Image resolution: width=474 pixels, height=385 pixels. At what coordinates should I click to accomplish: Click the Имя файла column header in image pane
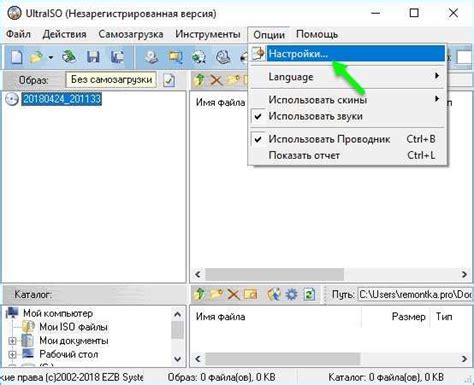[x=220, y=102]
